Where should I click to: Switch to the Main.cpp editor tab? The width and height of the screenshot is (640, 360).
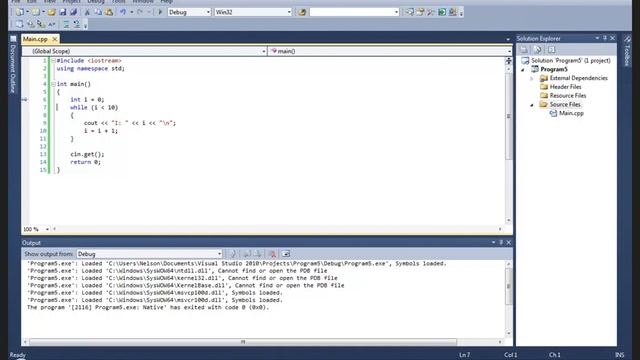coord(35,39)
